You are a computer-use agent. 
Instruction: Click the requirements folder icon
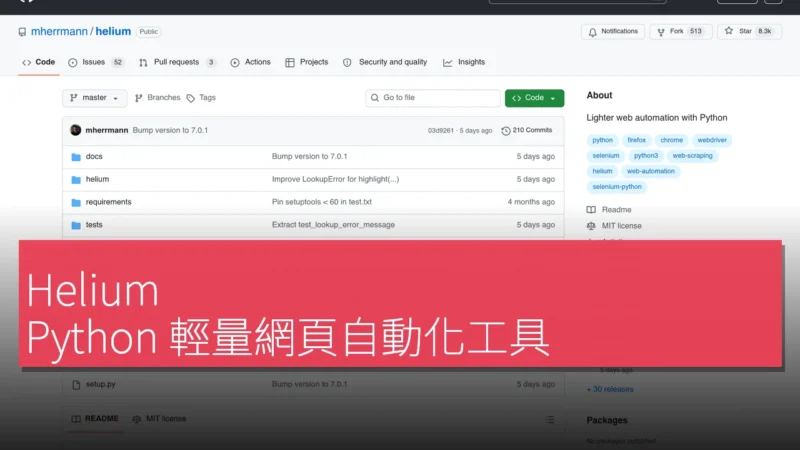76,203
